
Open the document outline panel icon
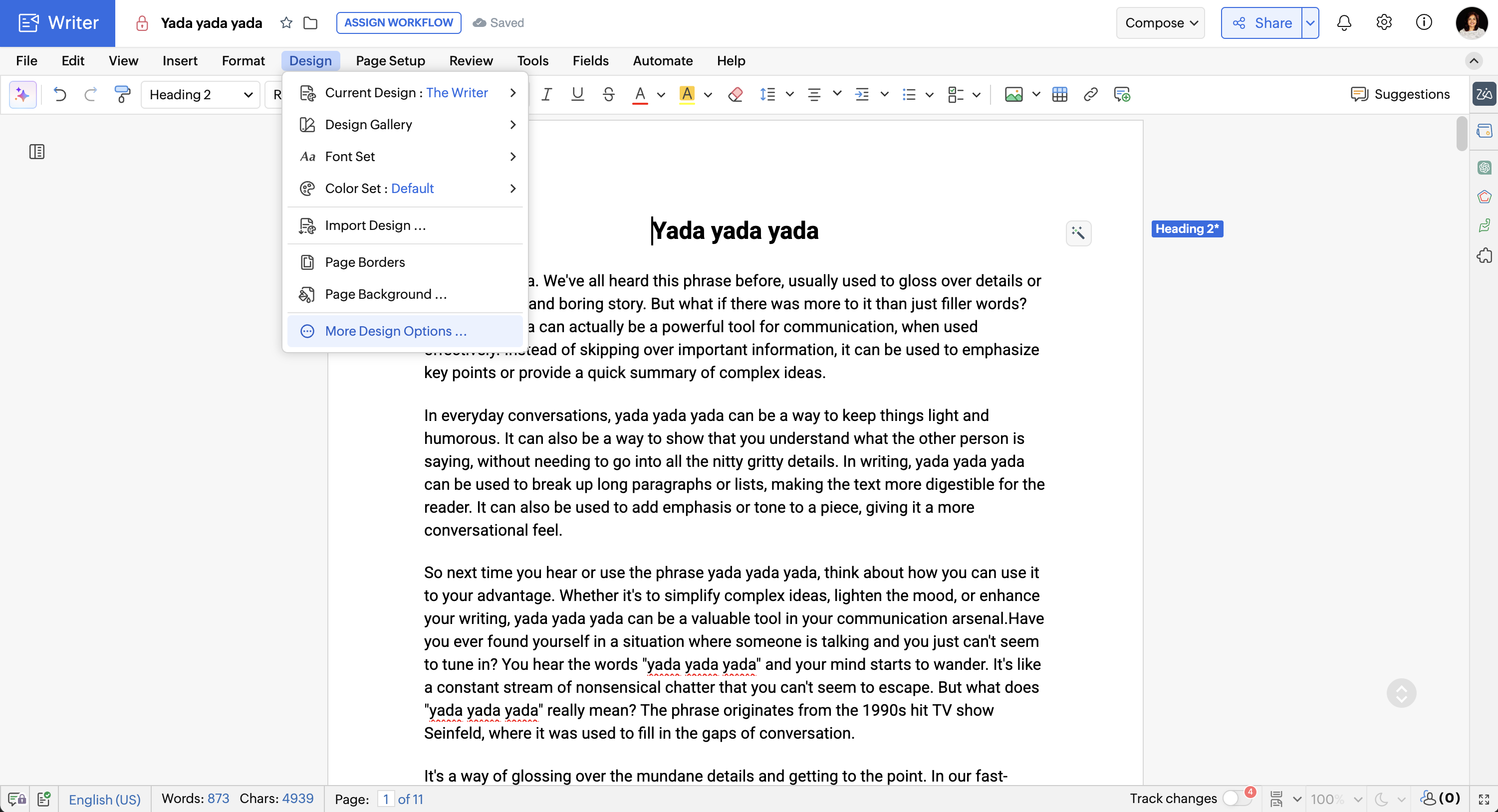coord(36,152)
